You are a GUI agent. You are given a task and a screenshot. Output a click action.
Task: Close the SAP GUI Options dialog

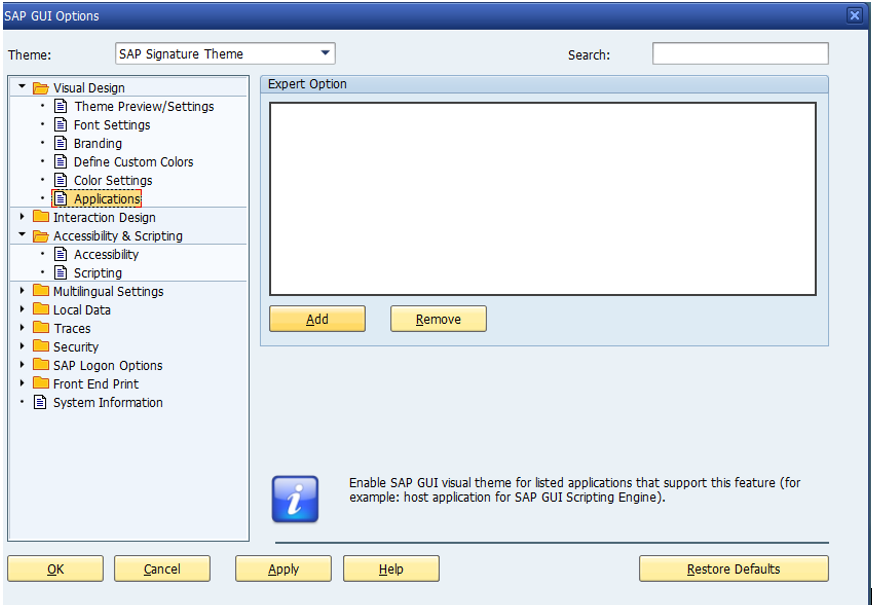coord(855,15)
